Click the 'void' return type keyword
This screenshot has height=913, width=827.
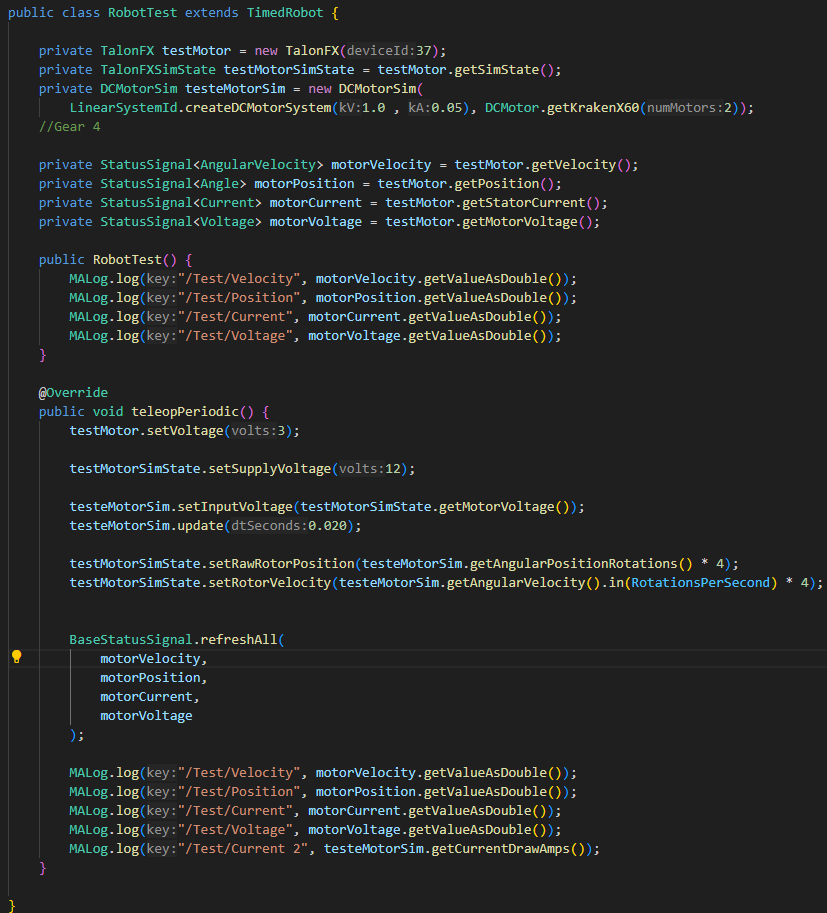[x=108, y=412]
